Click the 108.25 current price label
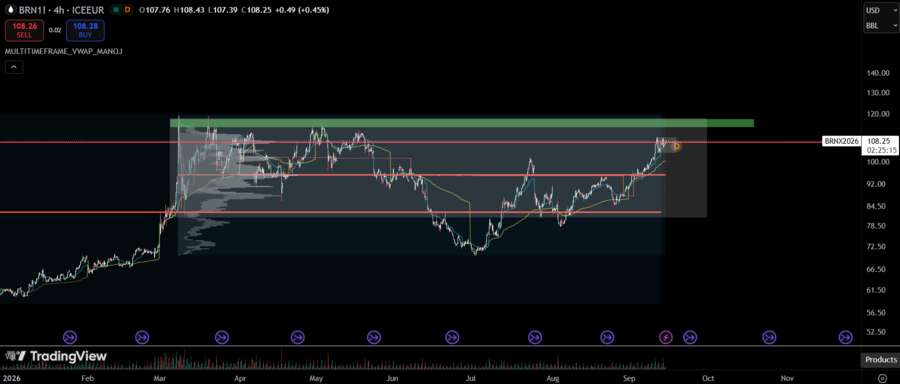Viewport: 900px width, 384px height. [x=879, y=141]
